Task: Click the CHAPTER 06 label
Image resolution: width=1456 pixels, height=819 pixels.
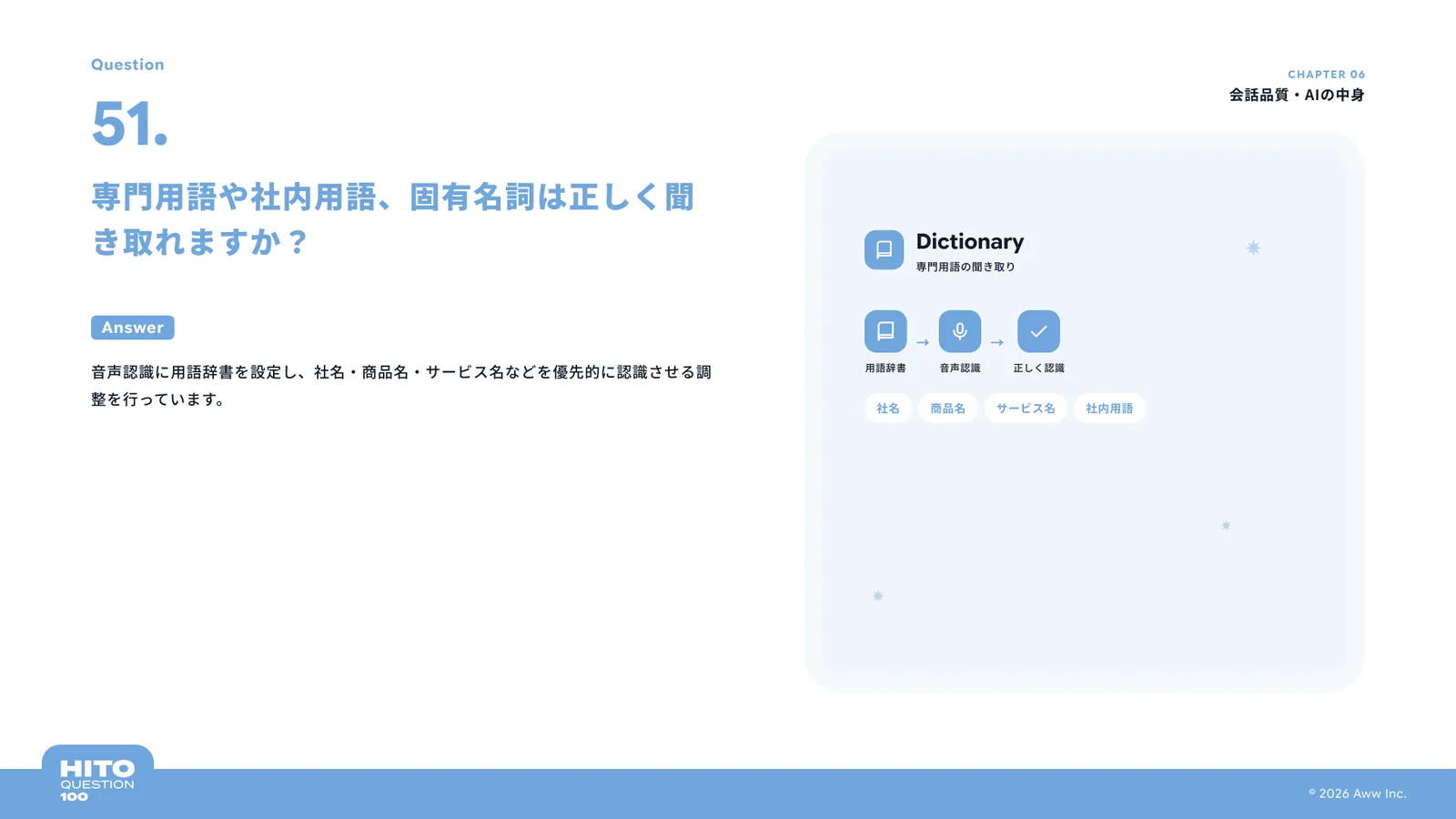Action: (x=1327, y=75)
